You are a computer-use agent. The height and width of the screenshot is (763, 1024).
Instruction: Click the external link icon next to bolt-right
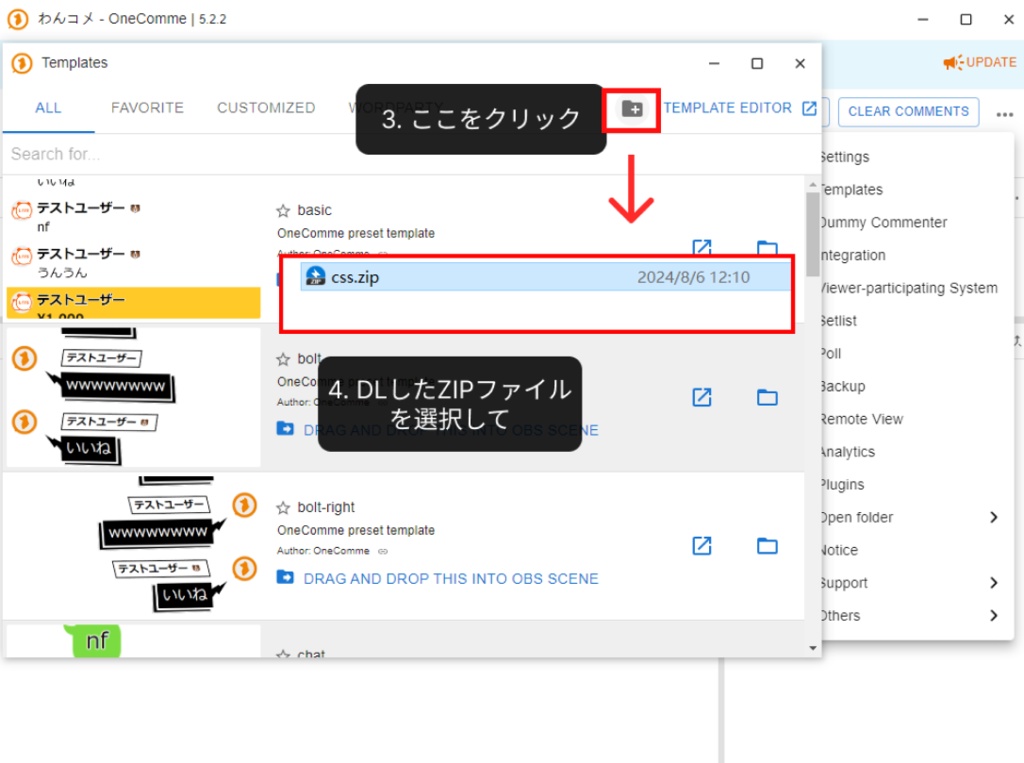[702, 546]
